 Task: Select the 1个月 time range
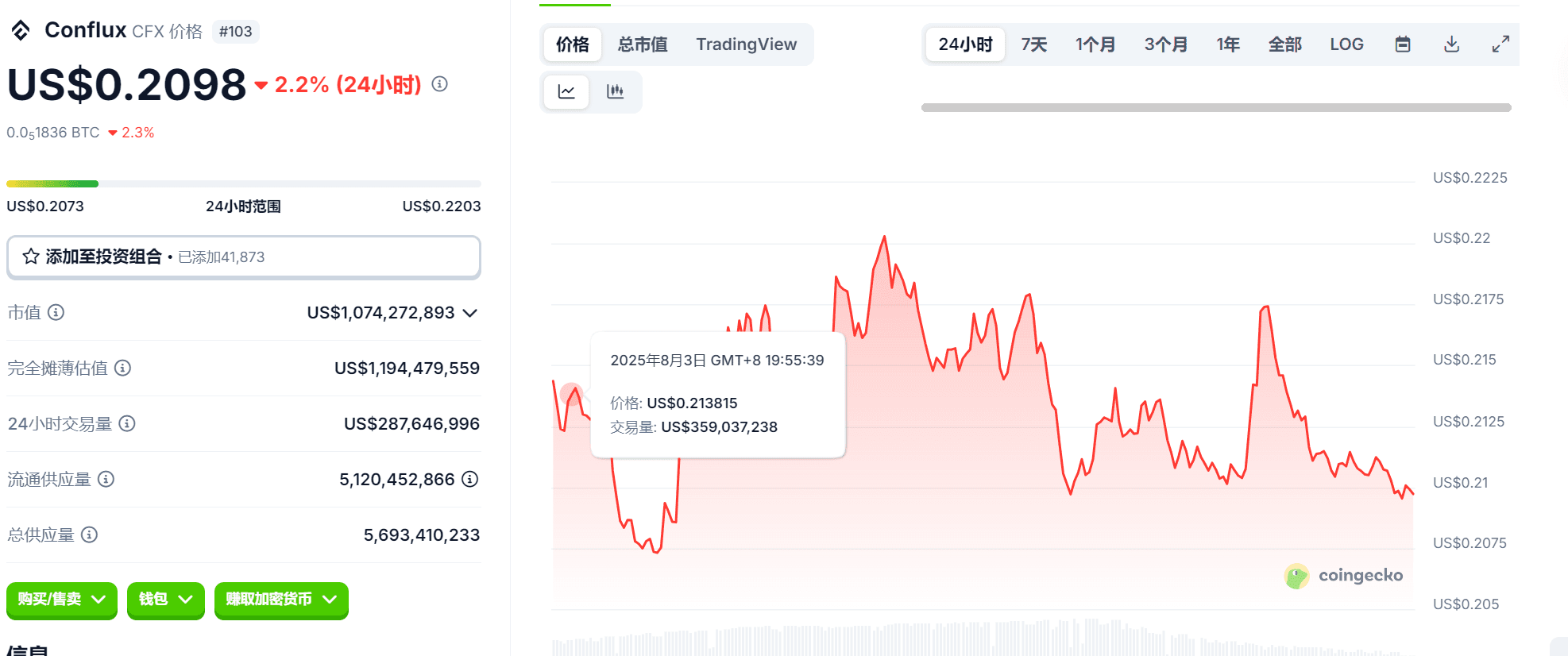1095,44
